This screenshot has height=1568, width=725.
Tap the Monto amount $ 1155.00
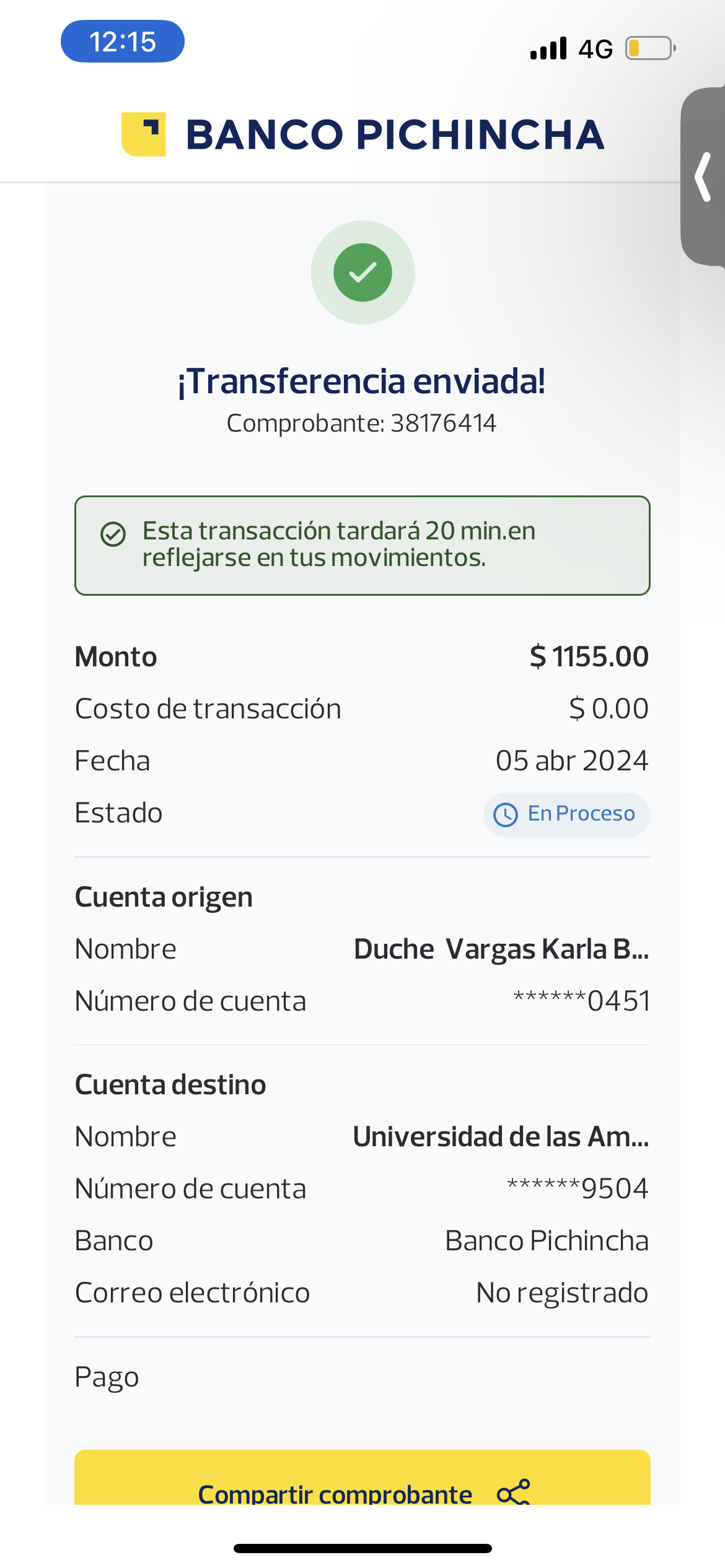click(x=589, y=656)
